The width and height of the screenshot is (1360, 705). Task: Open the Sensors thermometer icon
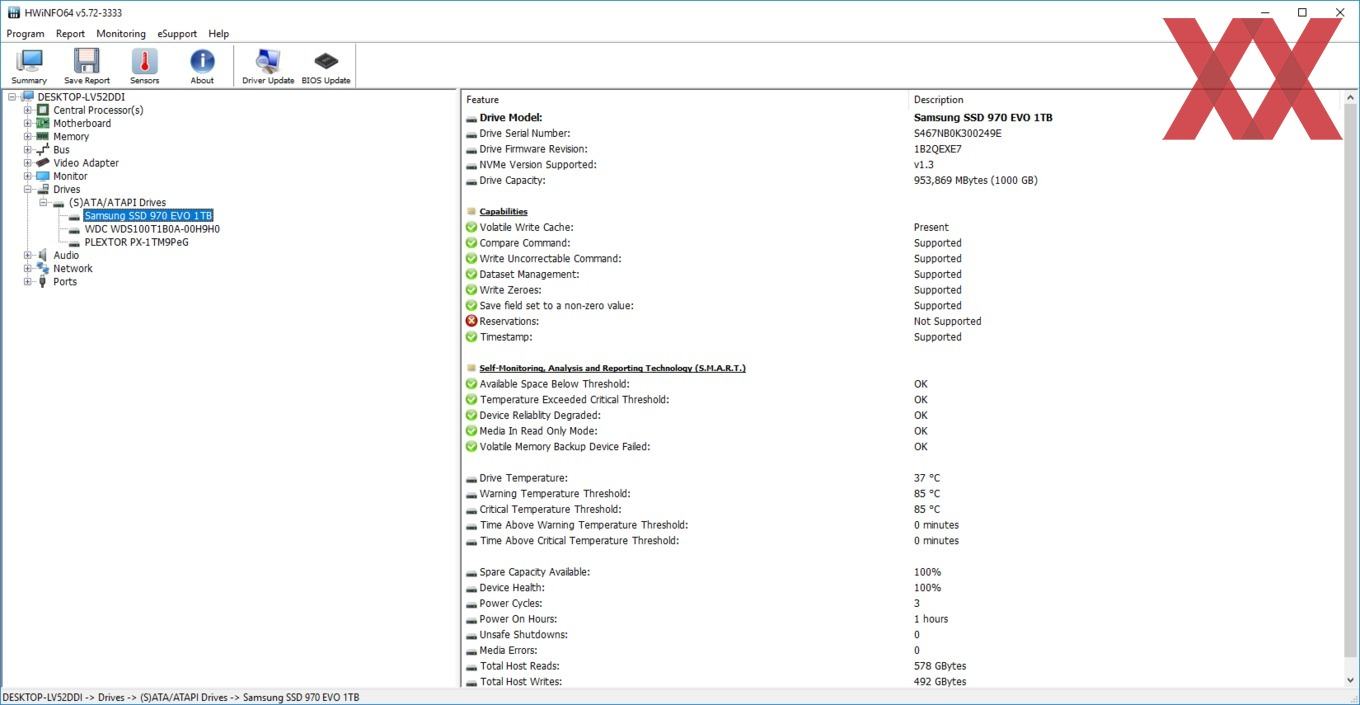coord(144,67)
